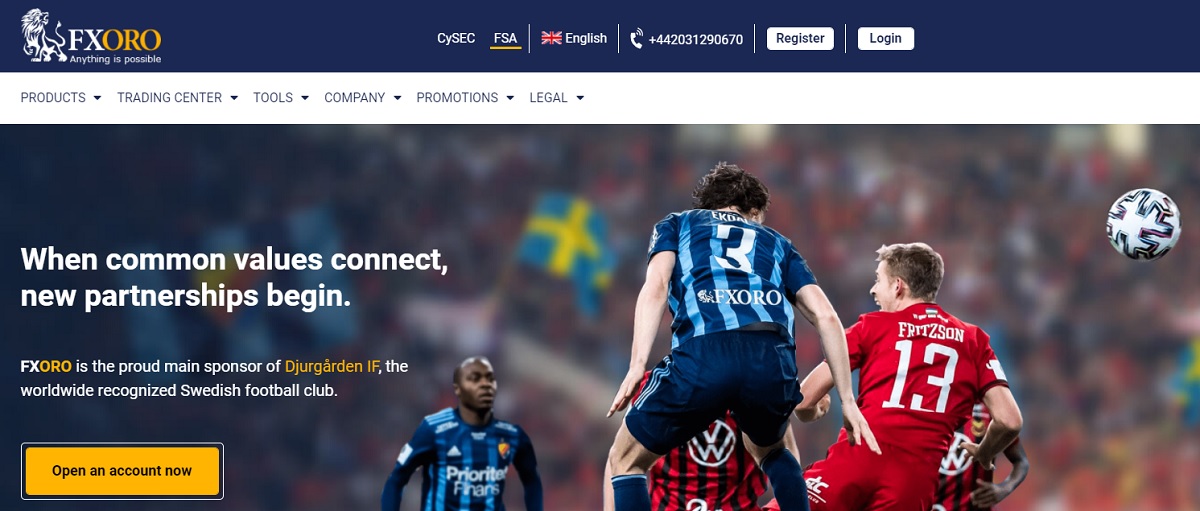
Task: Click Open an account now button
Action: (x=122, y=471)
